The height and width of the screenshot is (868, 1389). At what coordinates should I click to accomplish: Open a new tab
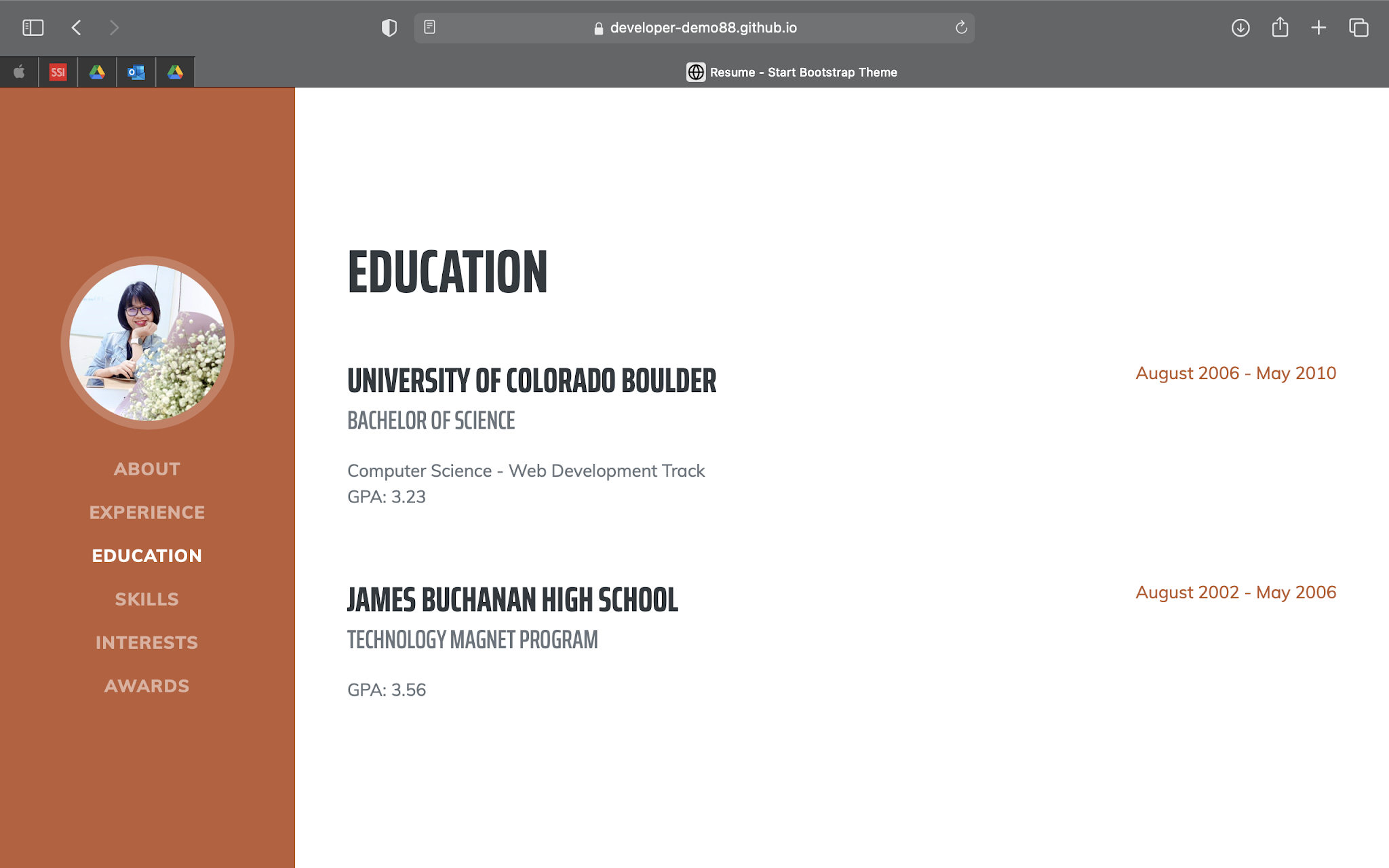click(1318, 28)
